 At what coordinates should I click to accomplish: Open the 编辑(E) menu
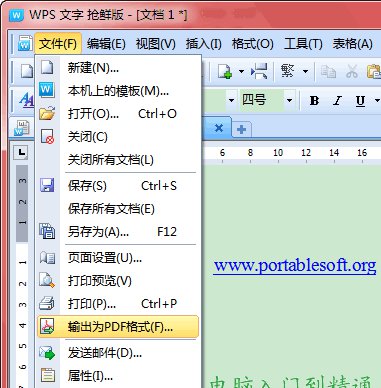[106, 44]
